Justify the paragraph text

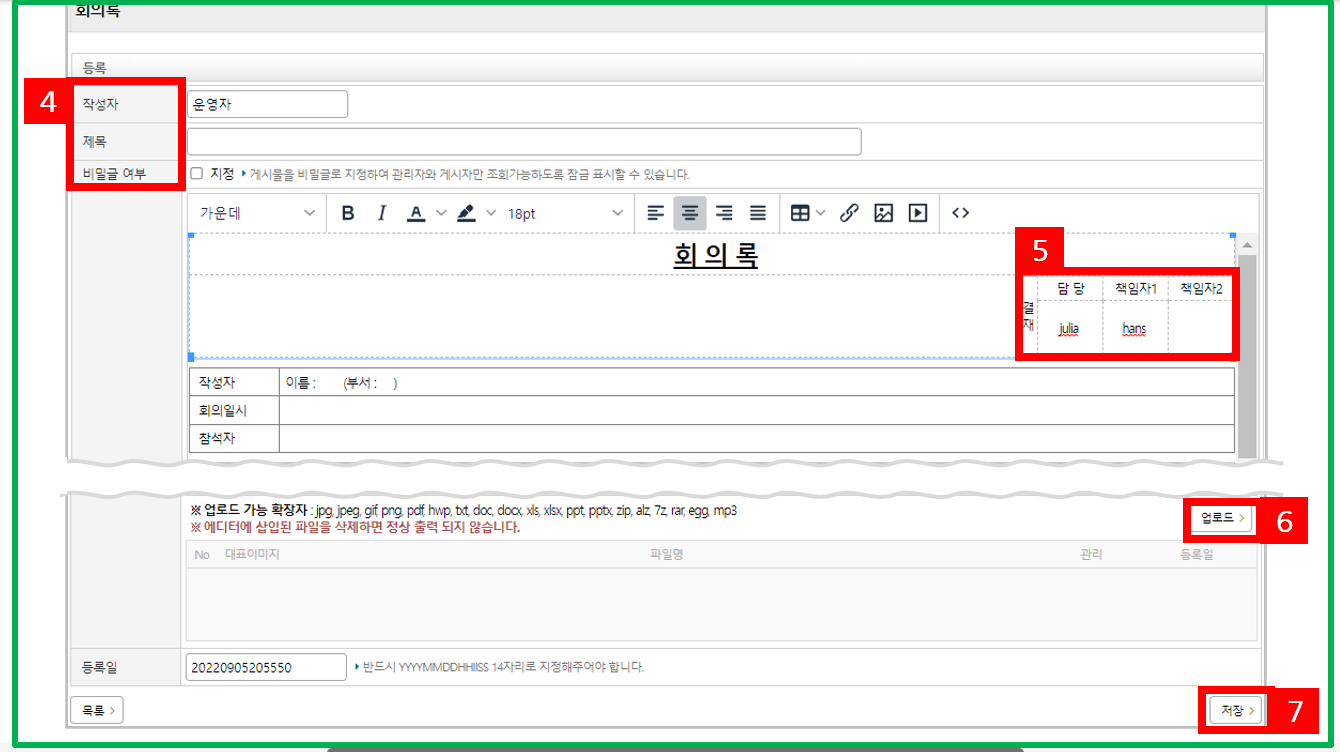coord(758,213)
